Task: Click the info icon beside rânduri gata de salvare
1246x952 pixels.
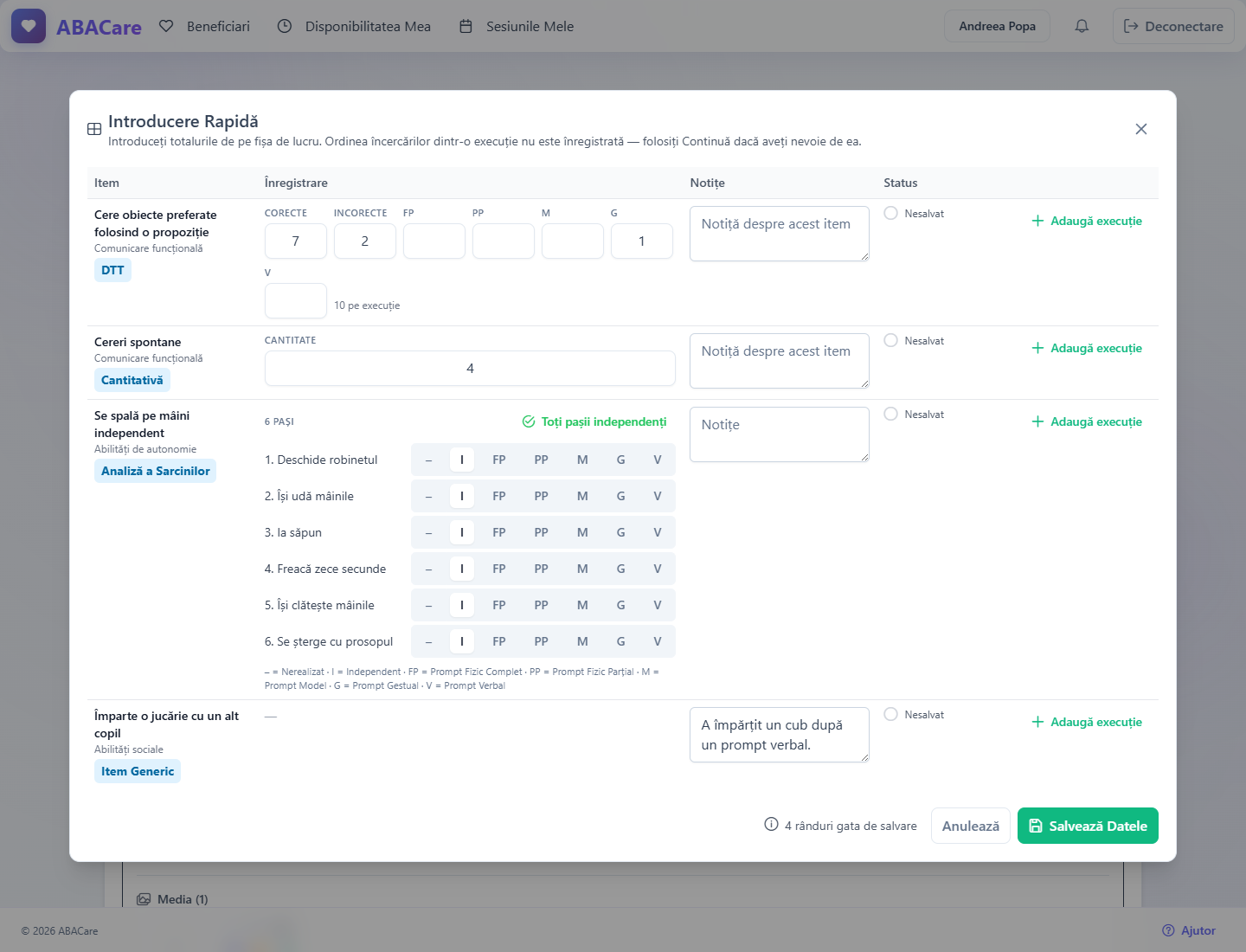Action: [x=771, y=825]
